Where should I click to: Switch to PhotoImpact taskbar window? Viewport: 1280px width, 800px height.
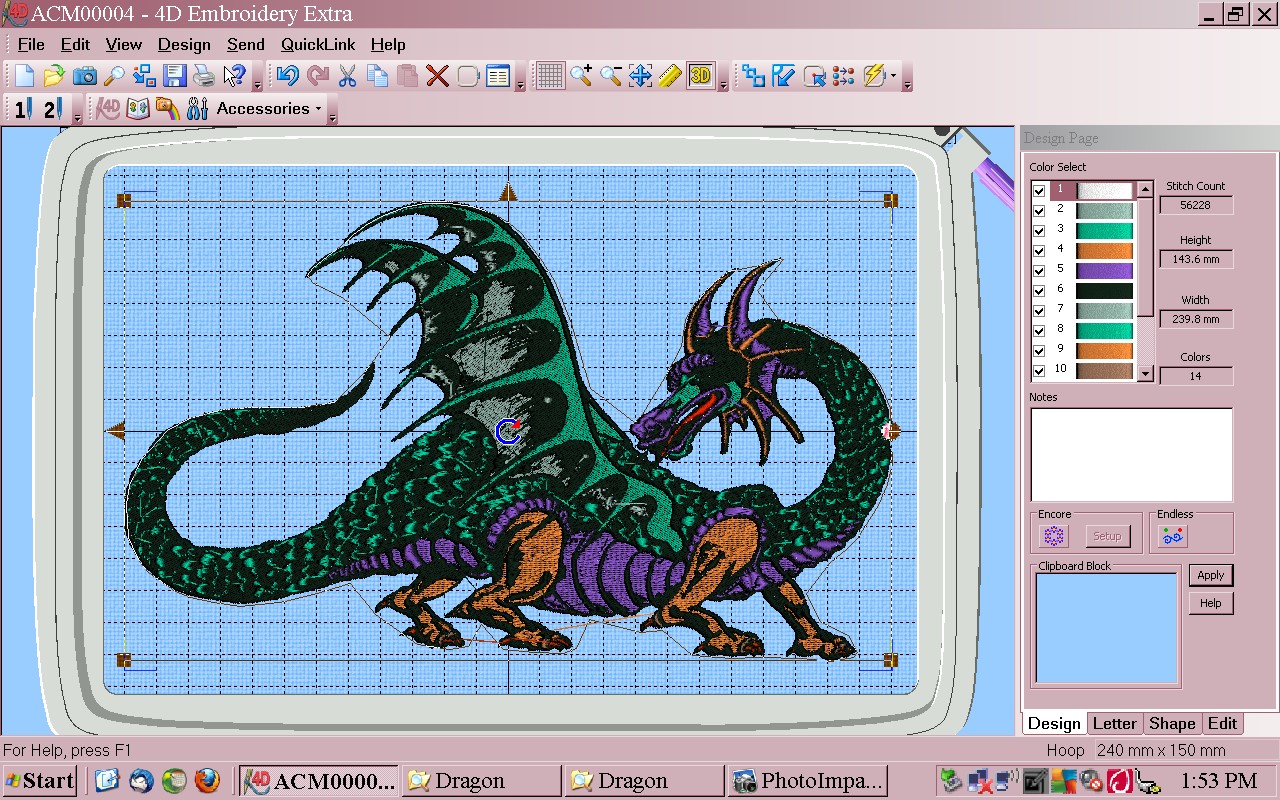pyautogui.click(x=808, y=781)
